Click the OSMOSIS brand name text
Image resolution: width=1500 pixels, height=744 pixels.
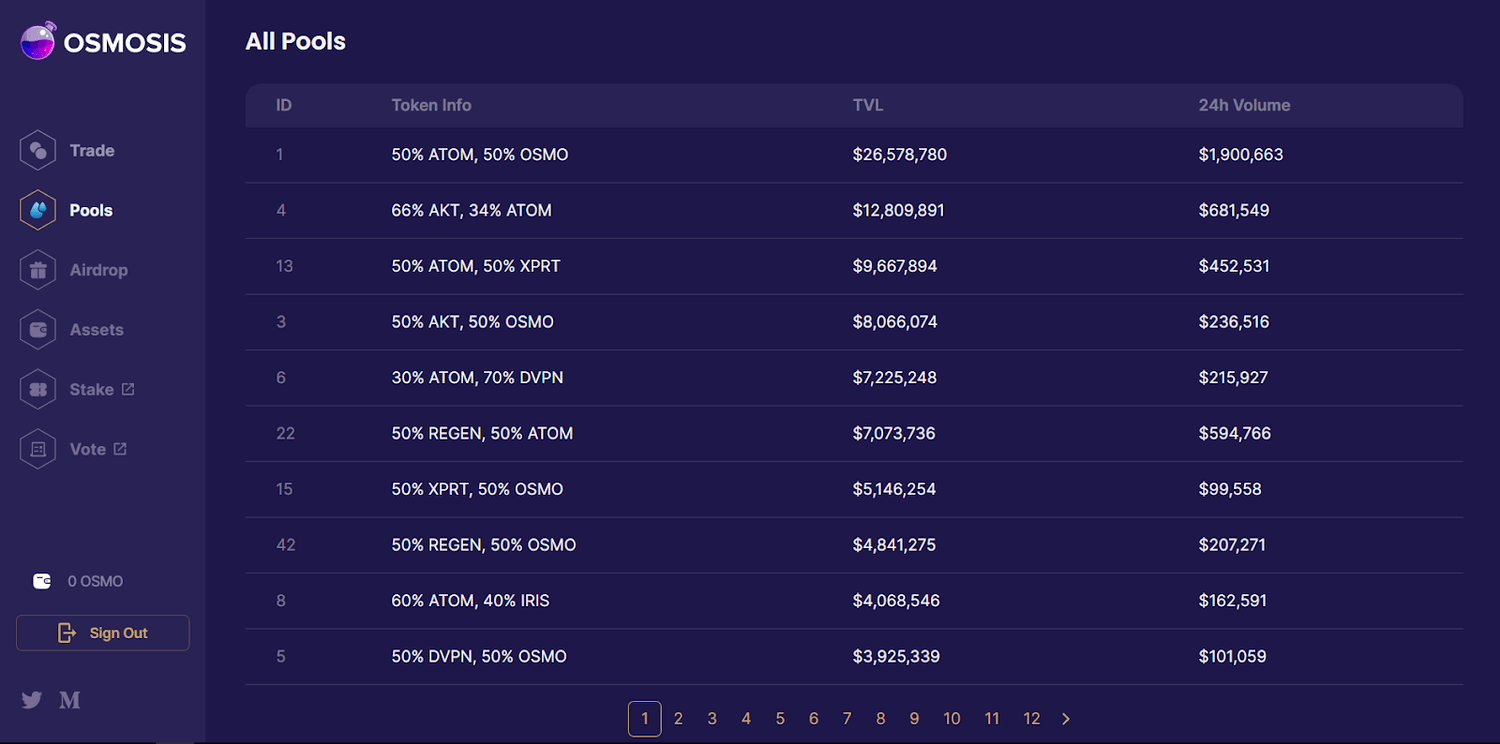pos(125,43)
